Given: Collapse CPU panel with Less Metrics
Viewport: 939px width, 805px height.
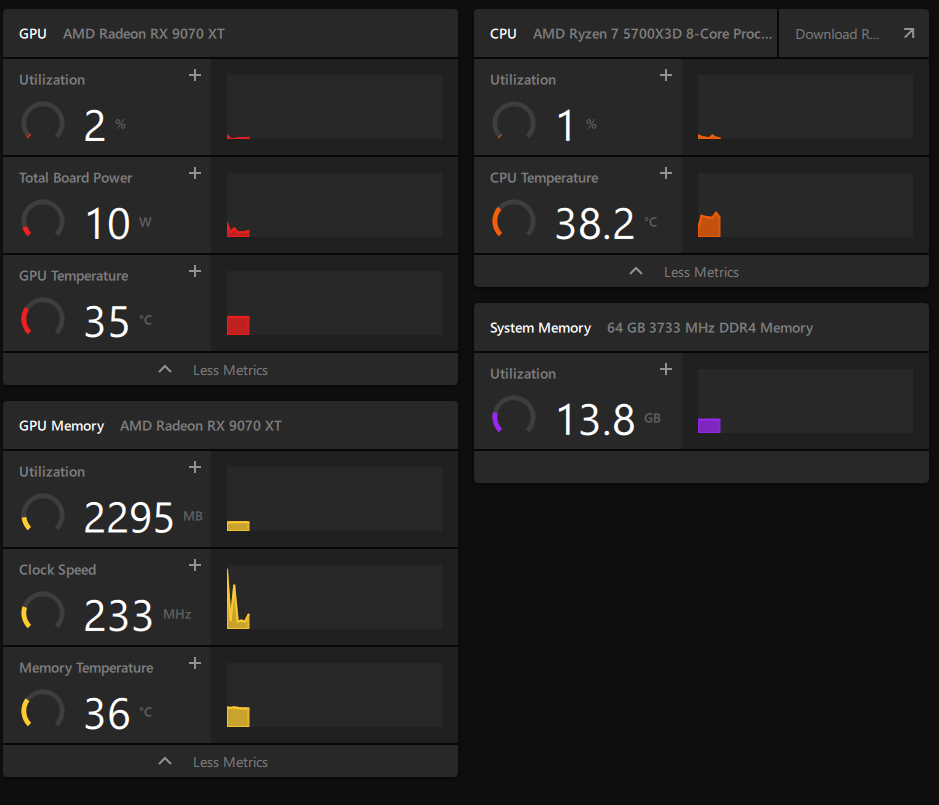Looking at the screenshot, I should 701,272.
